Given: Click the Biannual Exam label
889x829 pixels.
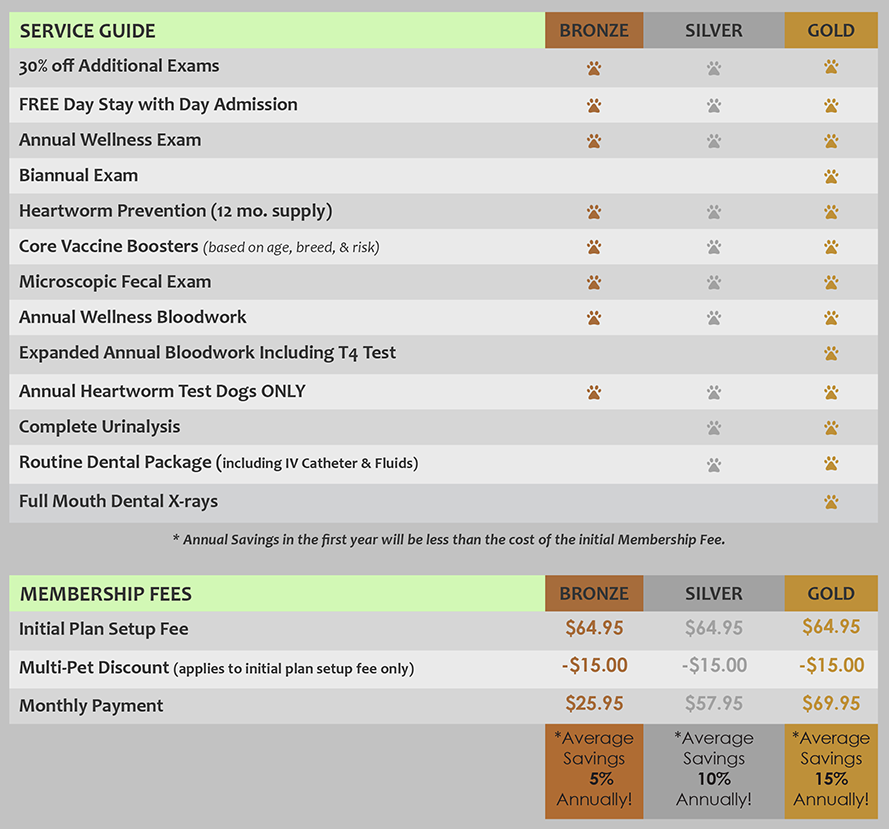Looking at the screenshot, I should pyautogui.click(x=78, y=175).
